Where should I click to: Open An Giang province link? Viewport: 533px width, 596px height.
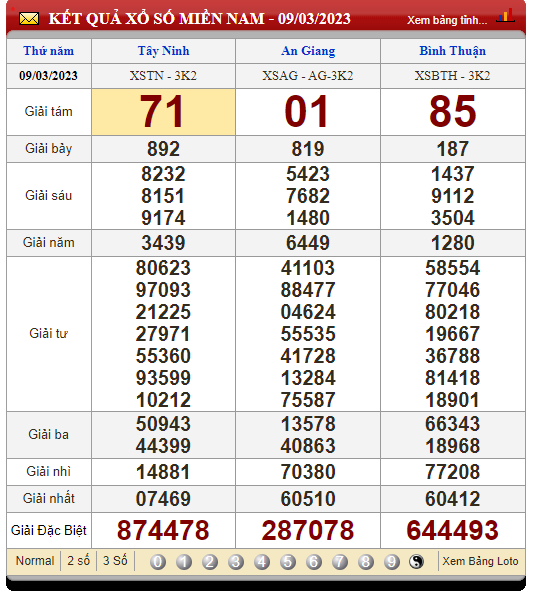point(308,51)
